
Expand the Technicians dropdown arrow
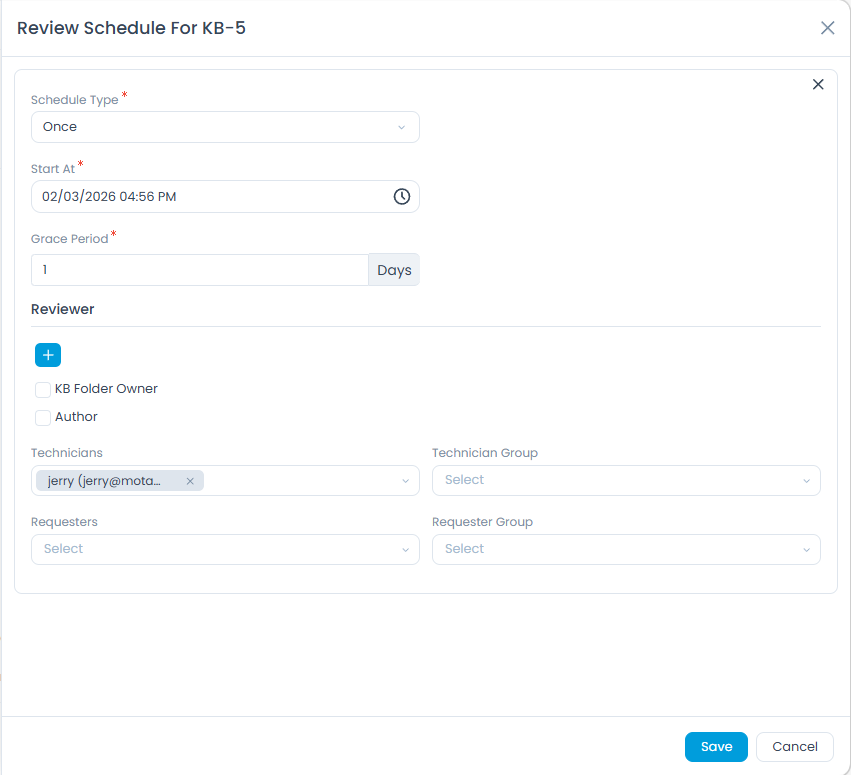405,481
